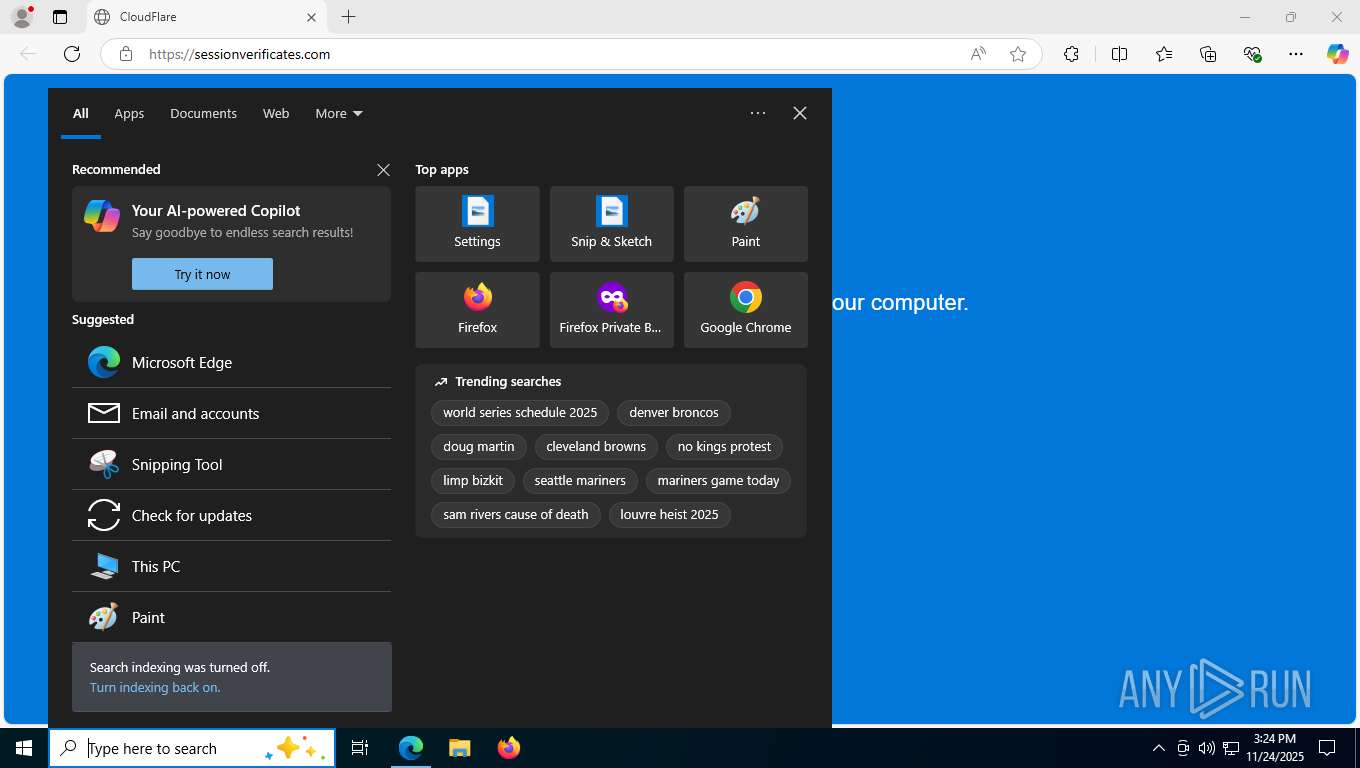The image size is (1360, 768).
Task: Open Settings from Top apps
Action: [477, 224]
